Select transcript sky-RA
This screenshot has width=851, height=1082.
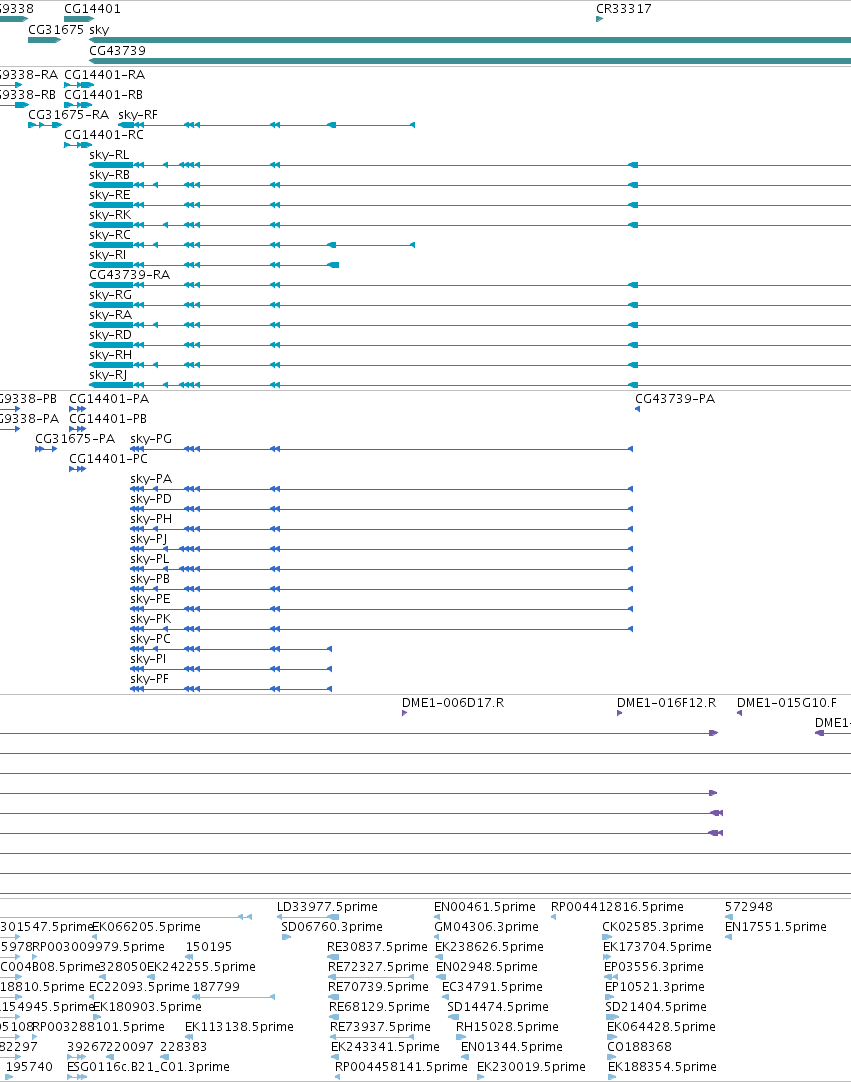tap(470, 325)
